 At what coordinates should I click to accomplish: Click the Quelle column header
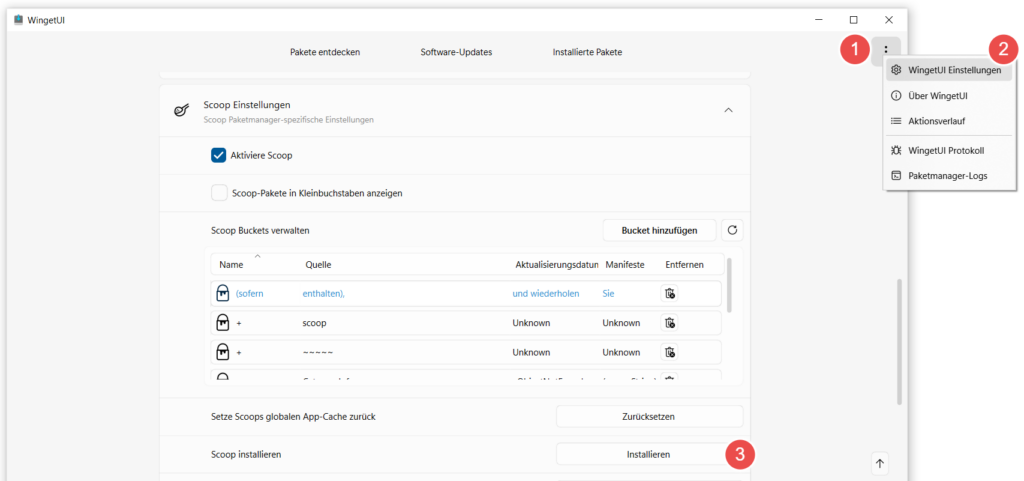318,265
